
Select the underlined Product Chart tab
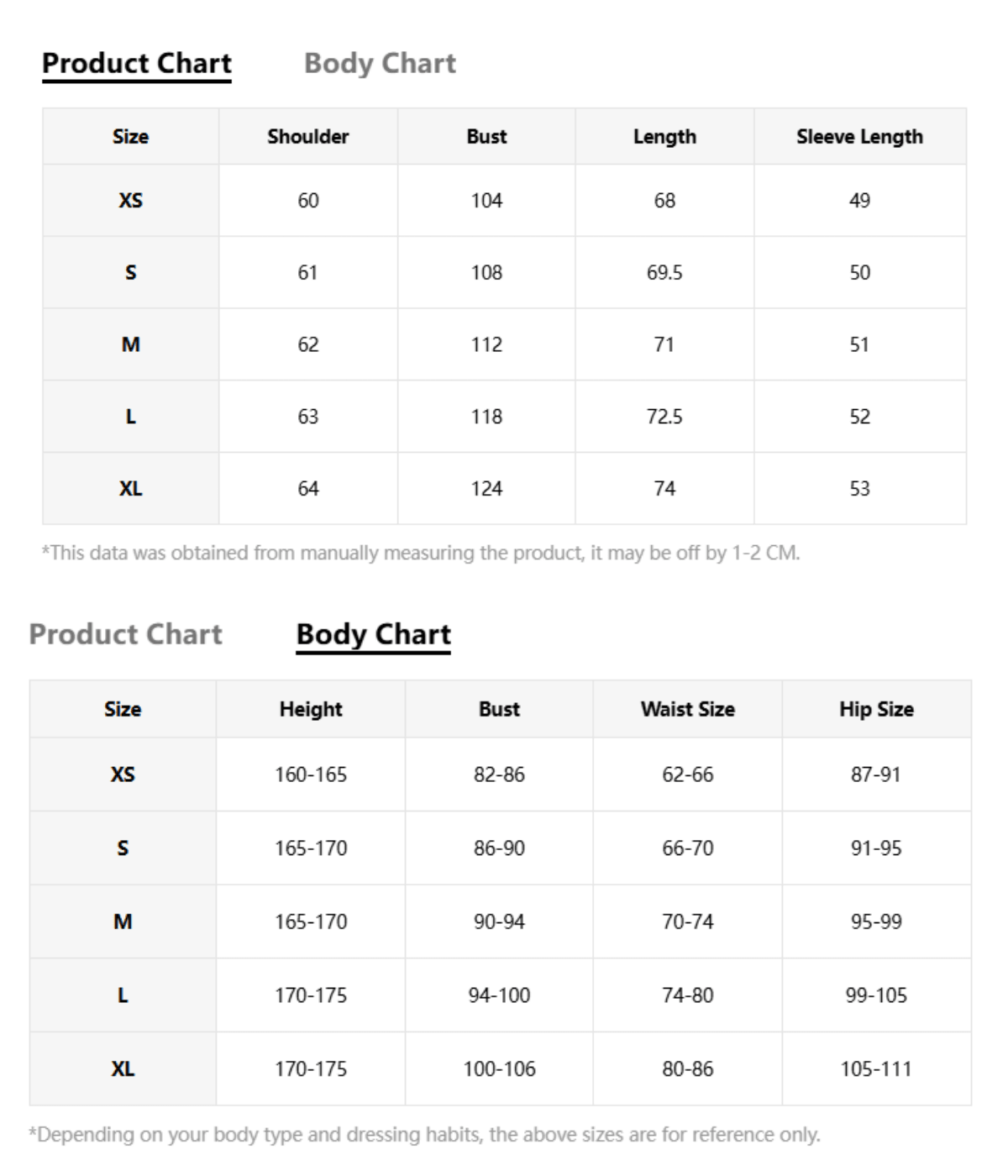(137, 64)
